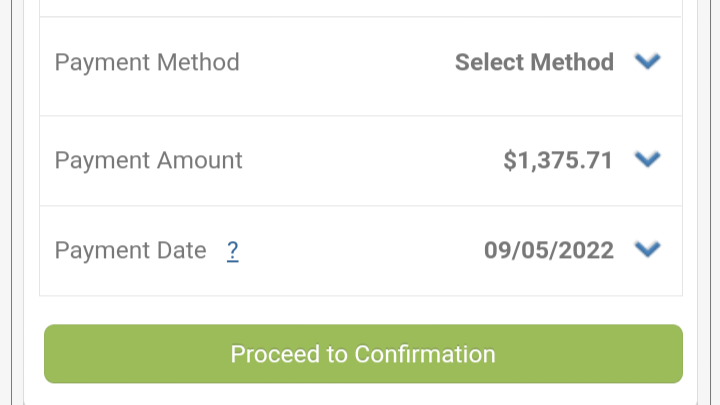Click the bold Select Method text
Image resolution: width=720 pixels, height=405 pixels.
pyautogui.click(x=534, y=62)
